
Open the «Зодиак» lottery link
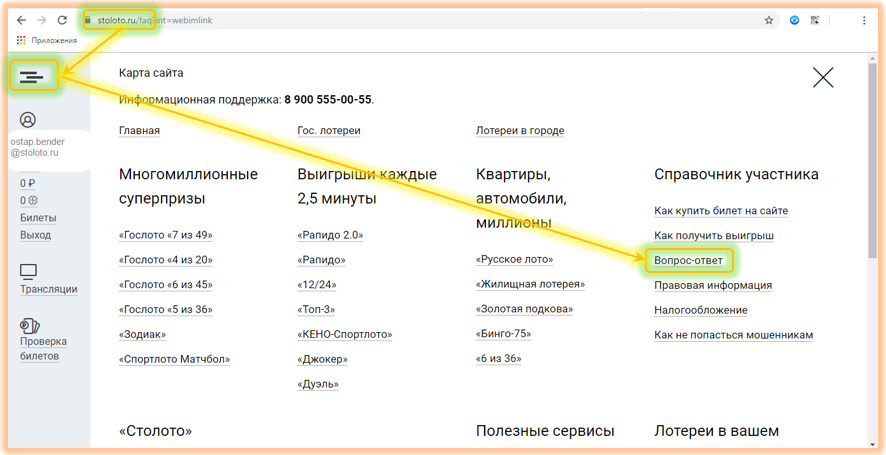pos(142,335)
